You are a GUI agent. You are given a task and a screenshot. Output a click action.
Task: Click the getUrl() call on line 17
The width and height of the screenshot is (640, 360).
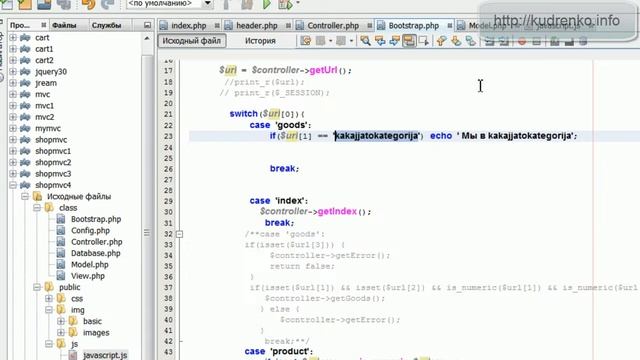tap(330, 70)
